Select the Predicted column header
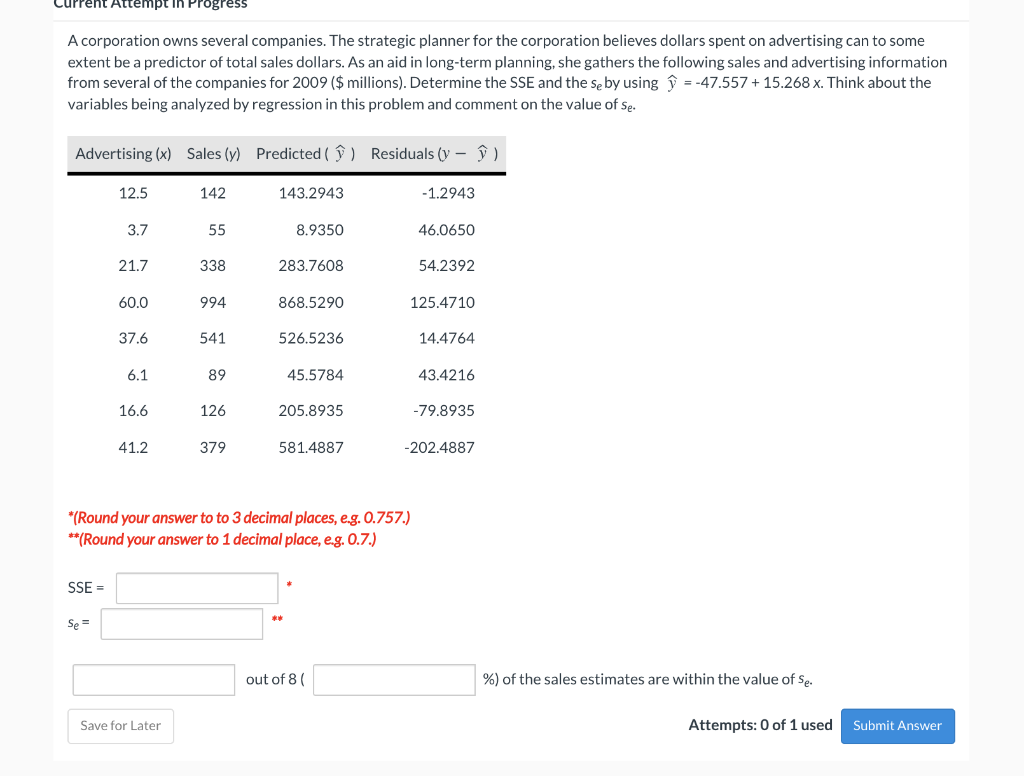This screenshot has height=776, width=1024. (x=306, y=154)
